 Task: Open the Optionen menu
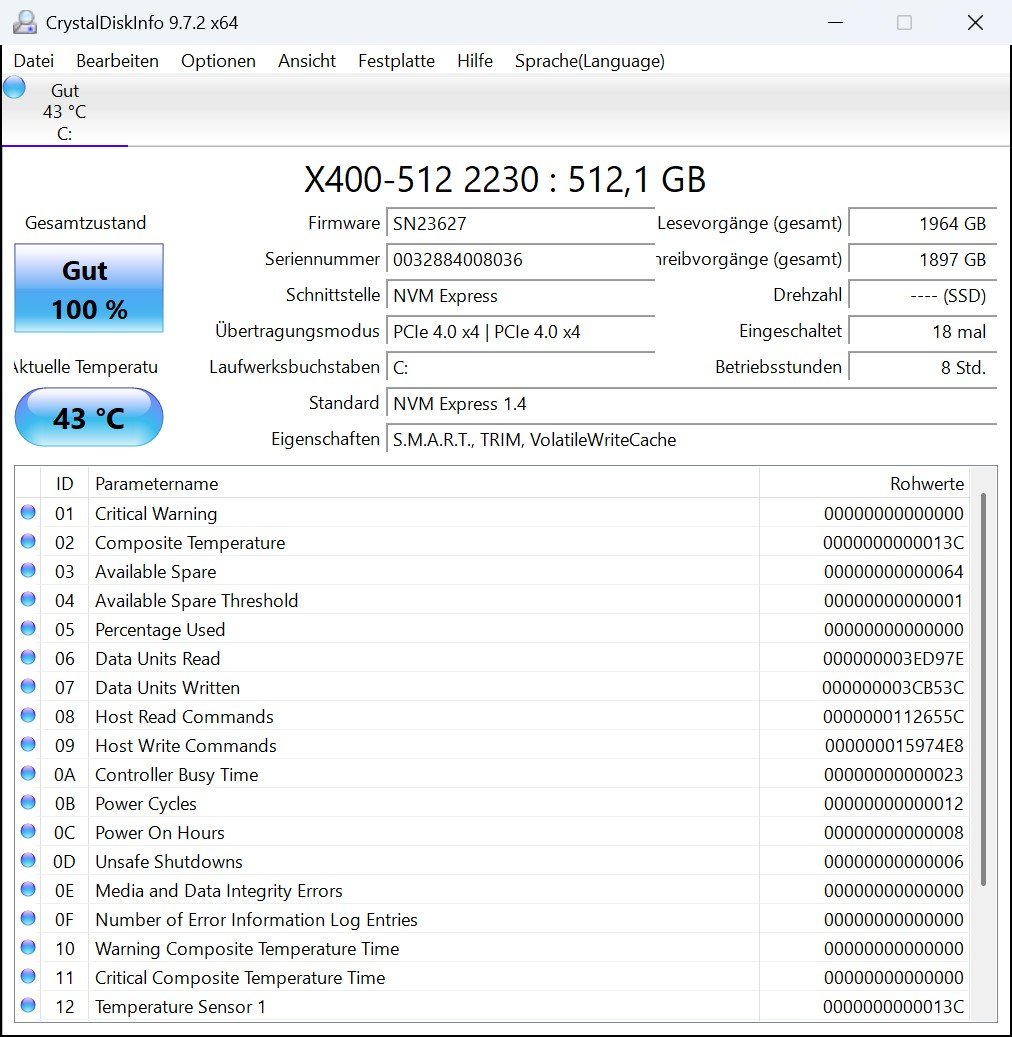[x=218, y=61]
